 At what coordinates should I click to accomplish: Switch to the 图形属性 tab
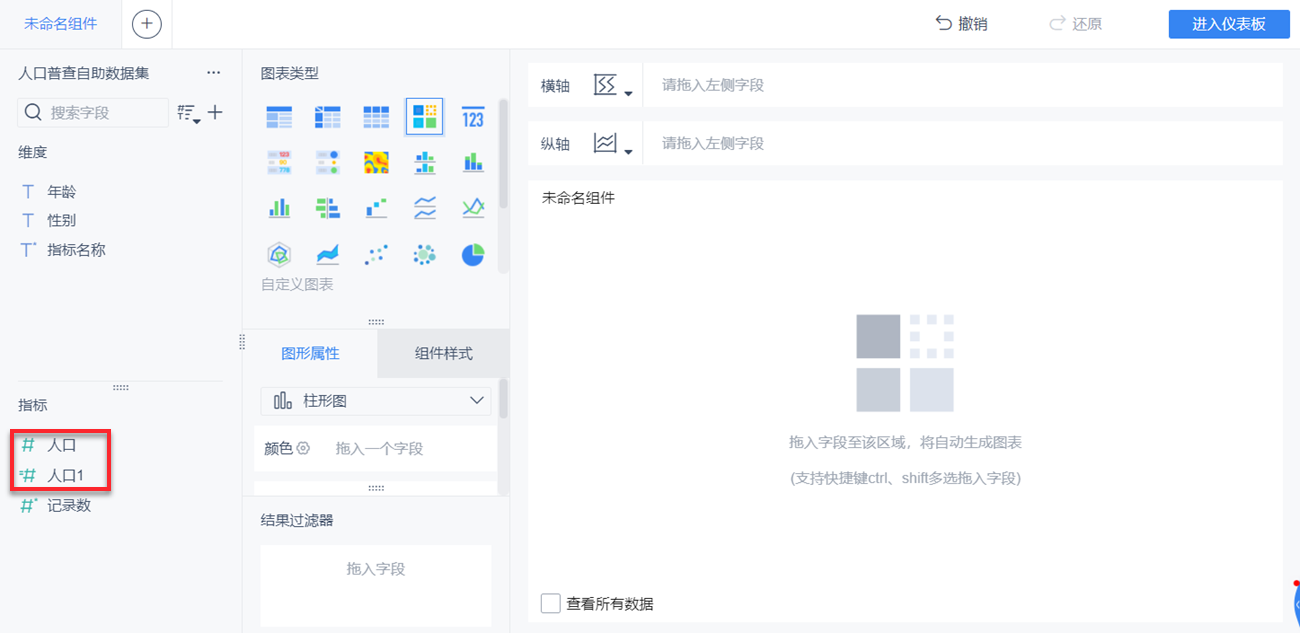(x=310, y=353)
